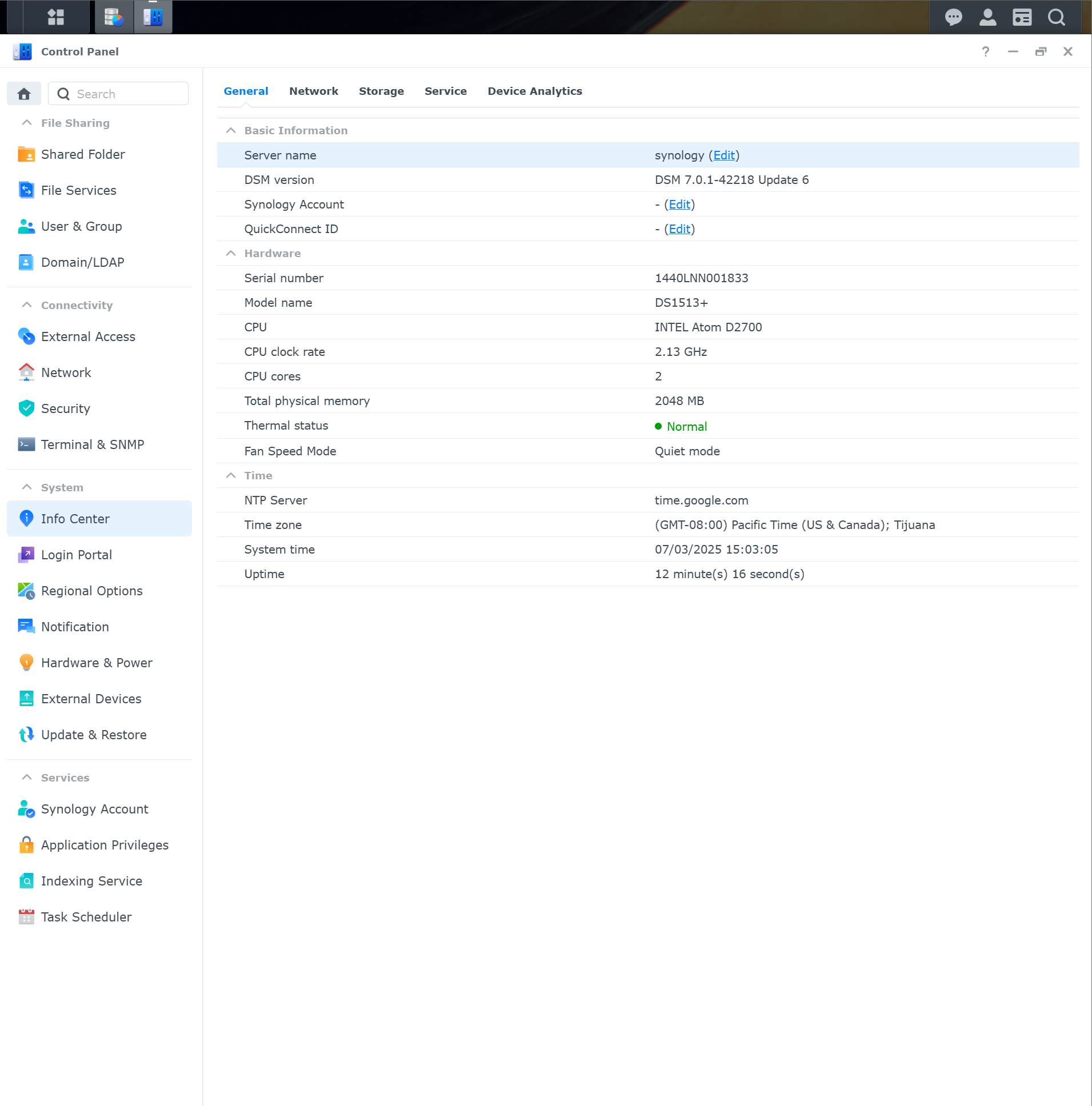The height and width of the screenshot is (1106, 1092).
Task: Collapse the Basic Information section
Action: click(231, 130)
